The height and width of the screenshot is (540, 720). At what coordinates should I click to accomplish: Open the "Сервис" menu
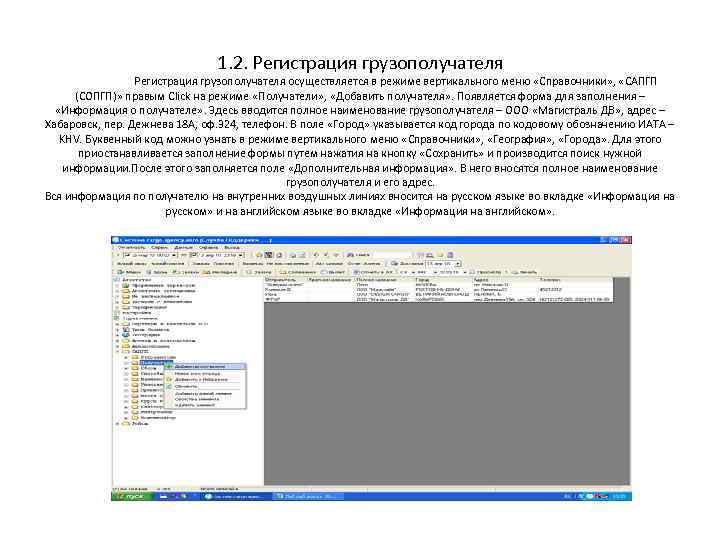pos(159,248)
